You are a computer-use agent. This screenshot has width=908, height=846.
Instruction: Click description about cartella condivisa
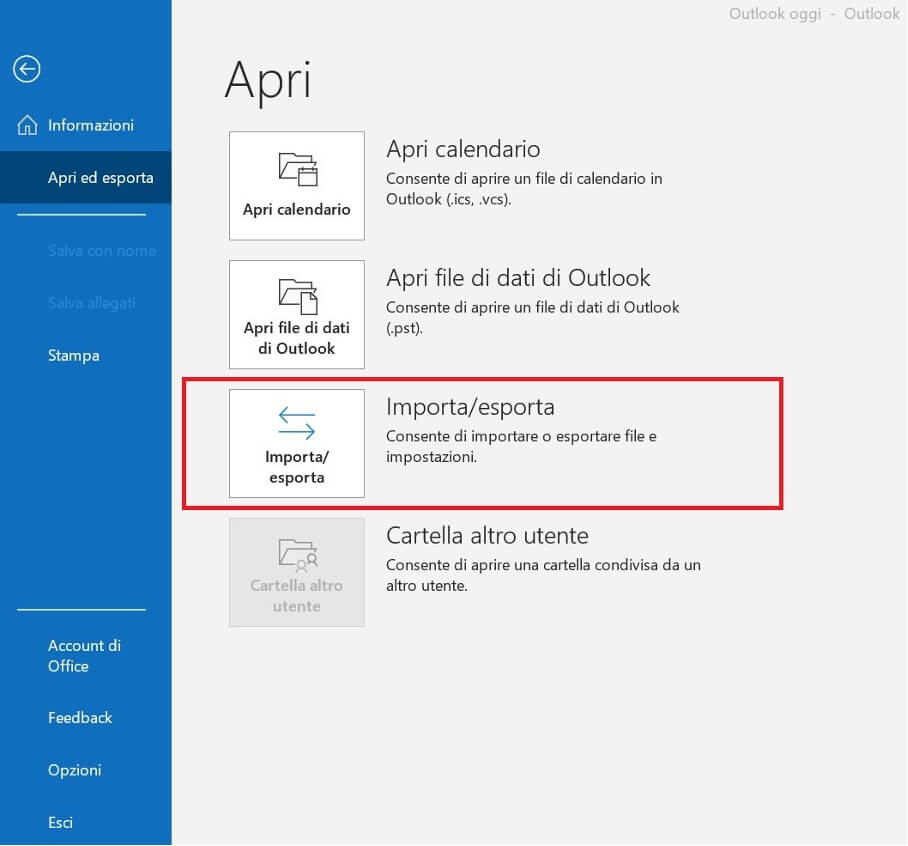[543, 575]
